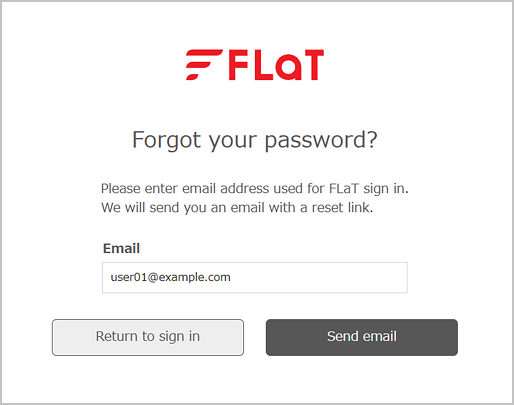Click the letter L in the FLaT logo

pos(264,65)
